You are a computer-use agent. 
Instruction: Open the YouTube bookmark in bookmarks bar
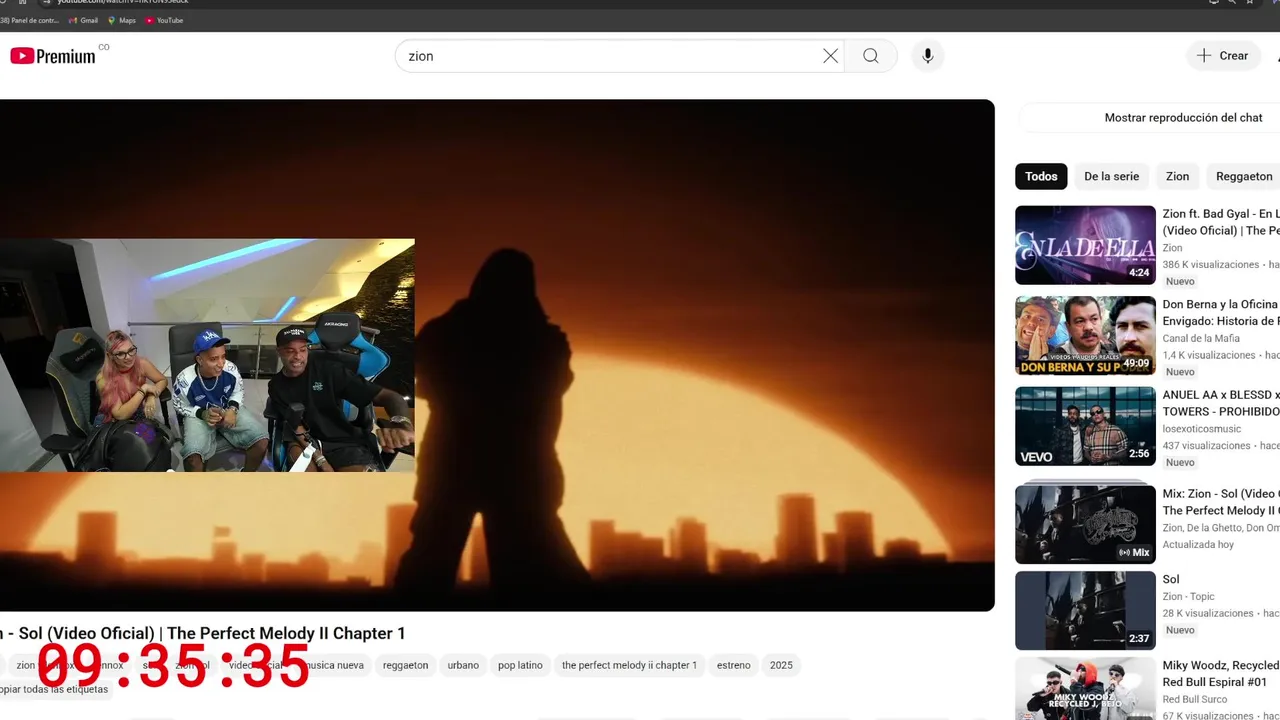click(x=165, y=20)
